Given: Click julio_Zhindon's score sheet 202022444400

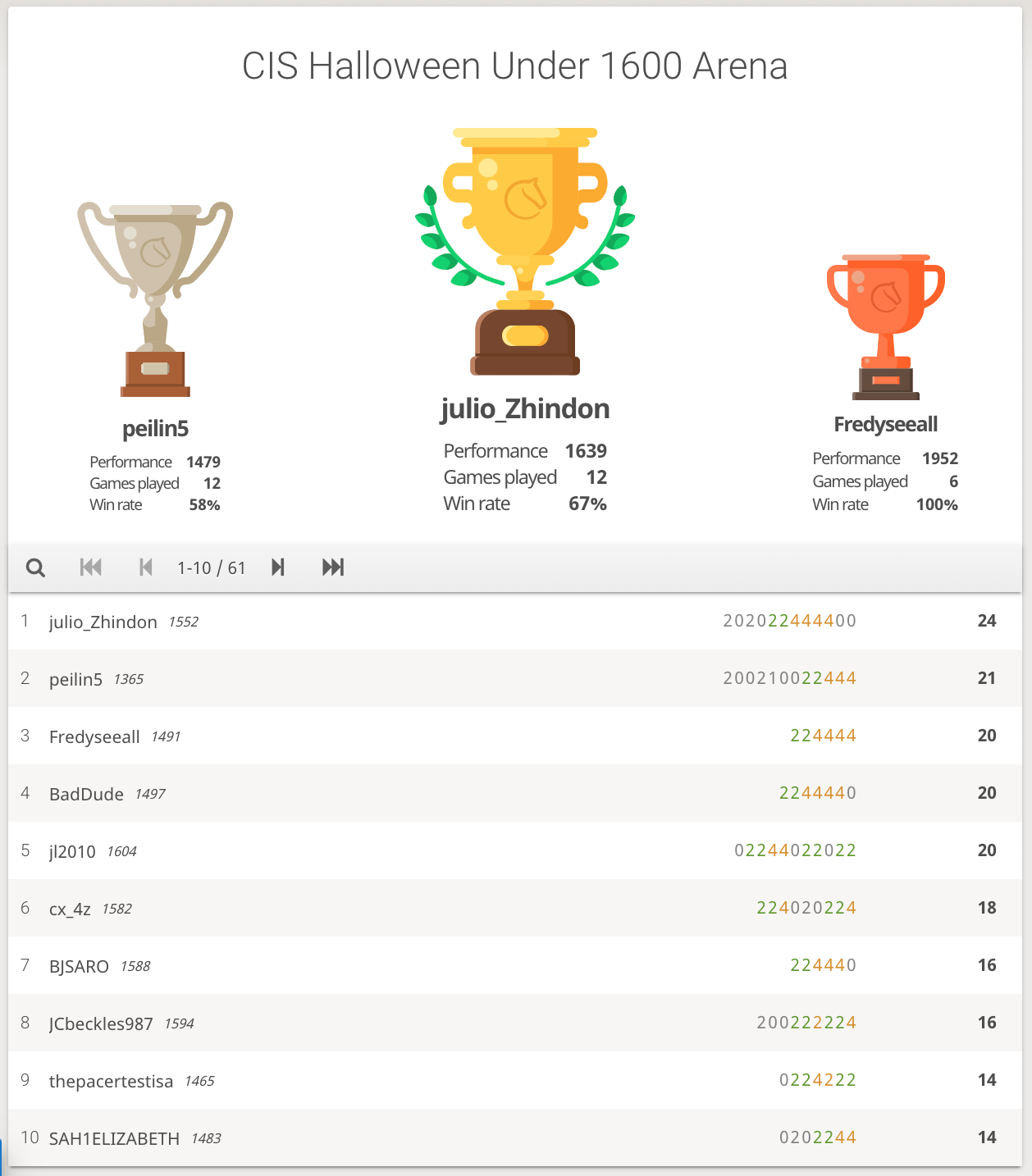Looking at the screenshot, I should pyautogui.click(x=790, y=621).
